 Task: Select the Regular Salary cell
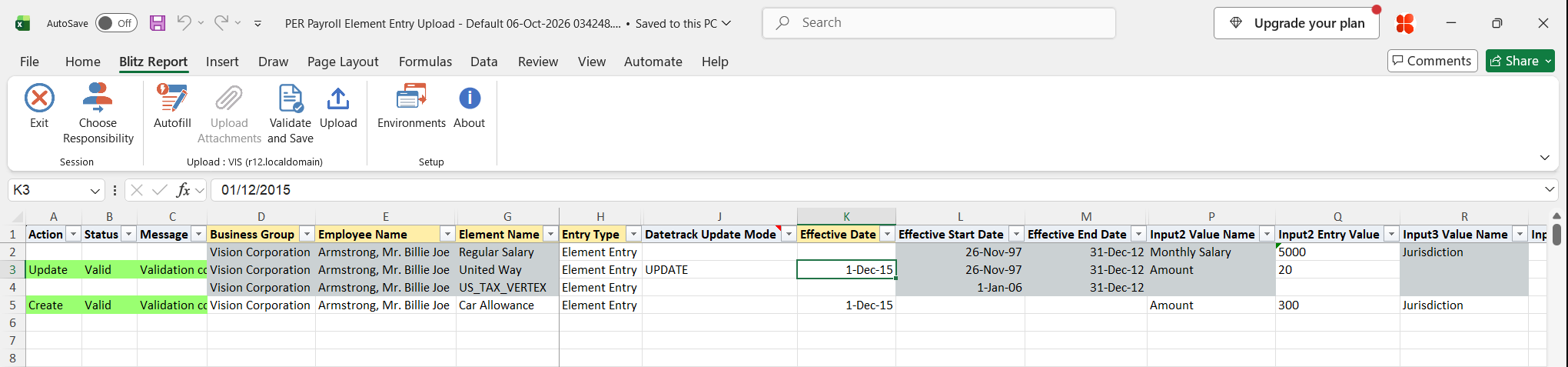(507, 252)
